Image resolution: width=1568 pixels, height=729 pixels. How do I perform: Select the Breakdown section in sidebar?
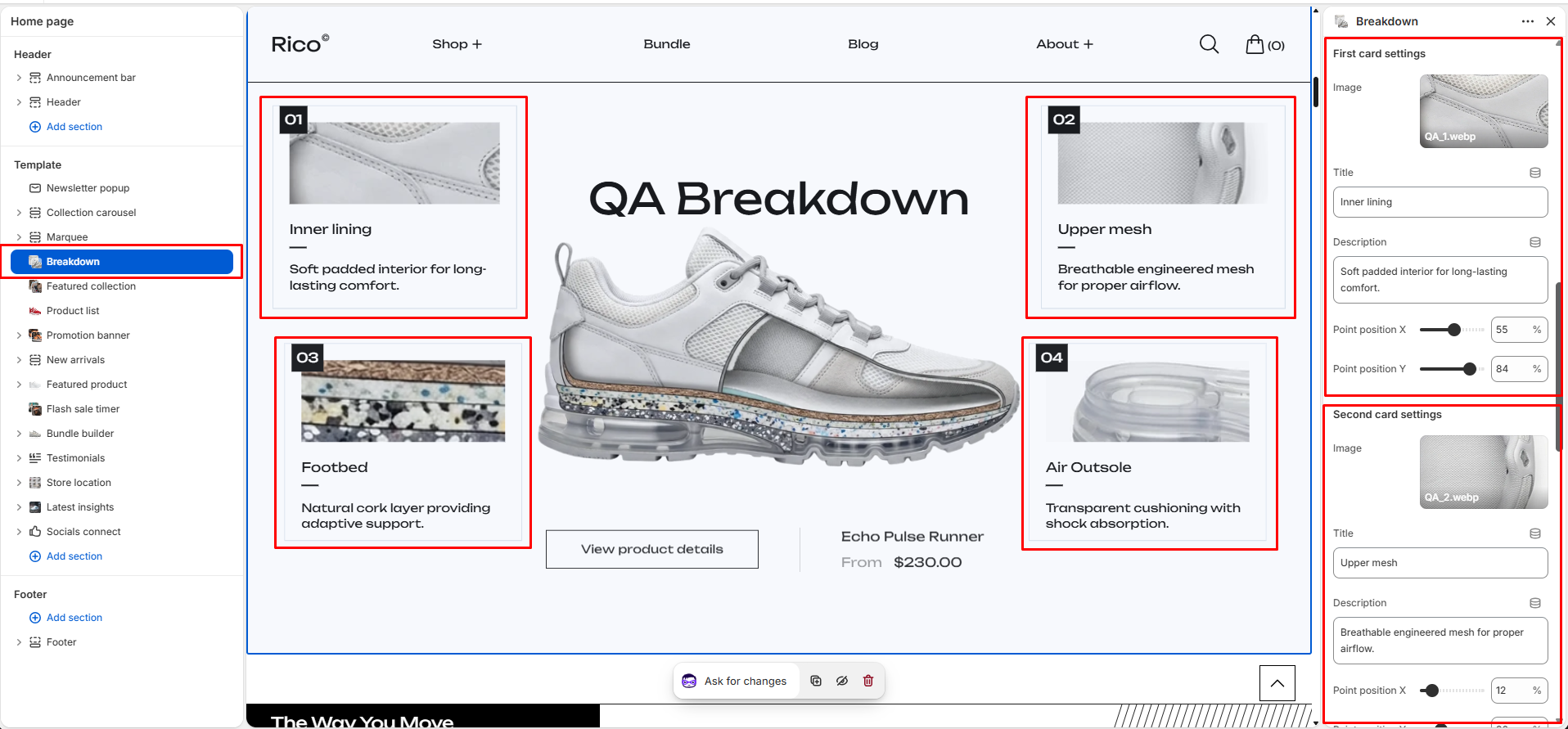122,262
